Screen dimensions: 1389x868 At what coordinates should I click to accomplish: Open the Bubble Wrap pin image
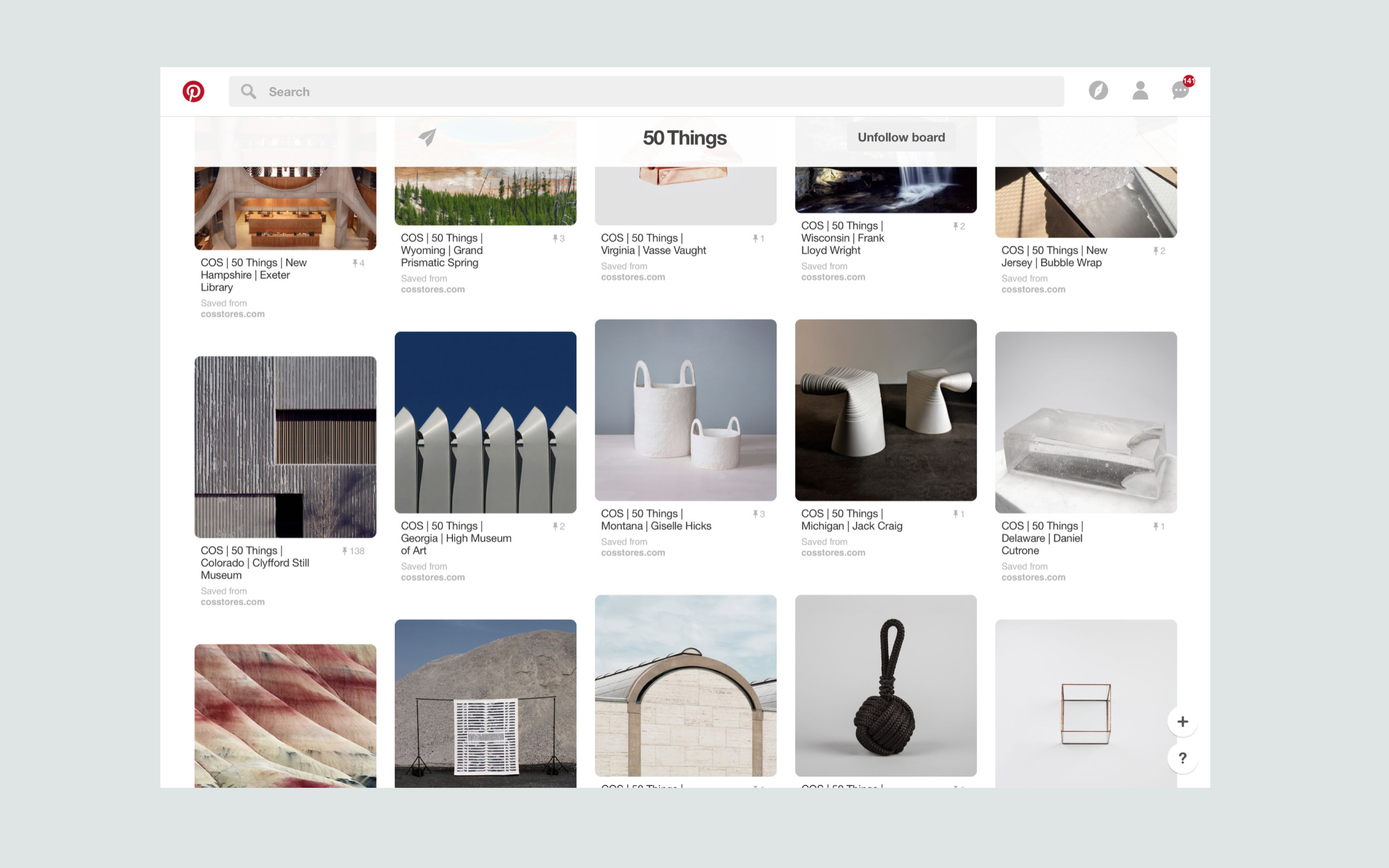[x=1086, y=202]
